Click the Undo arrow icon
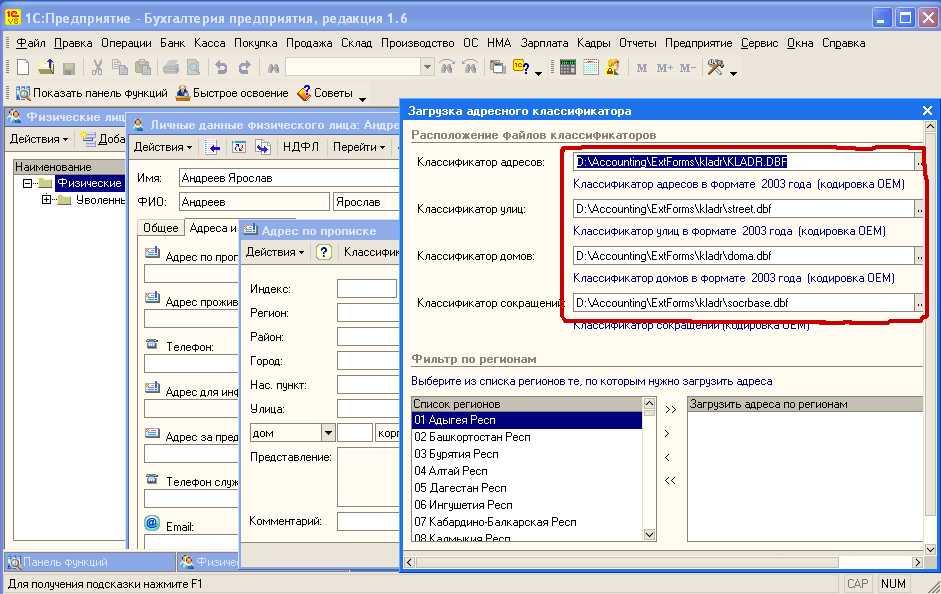 pyautogui.click(x=221, y=68)
